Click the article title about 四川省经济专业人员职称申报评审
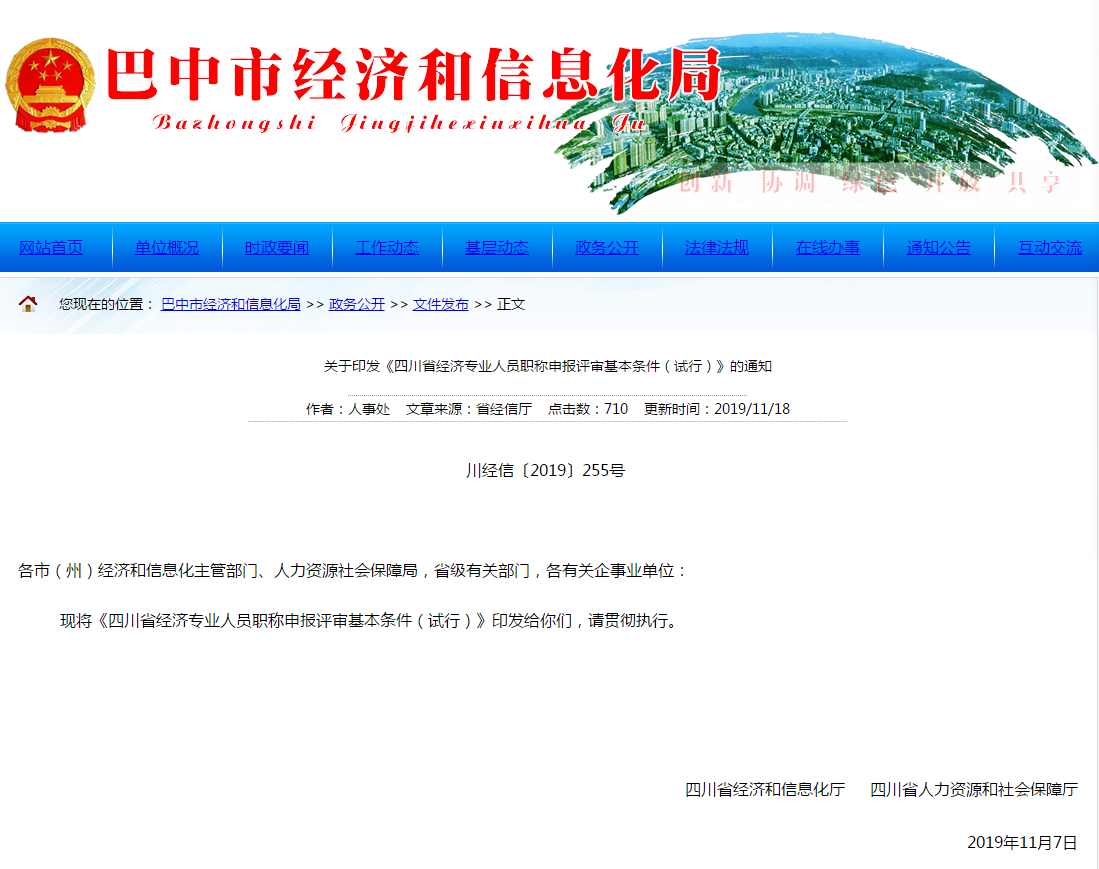 point(548,366)
